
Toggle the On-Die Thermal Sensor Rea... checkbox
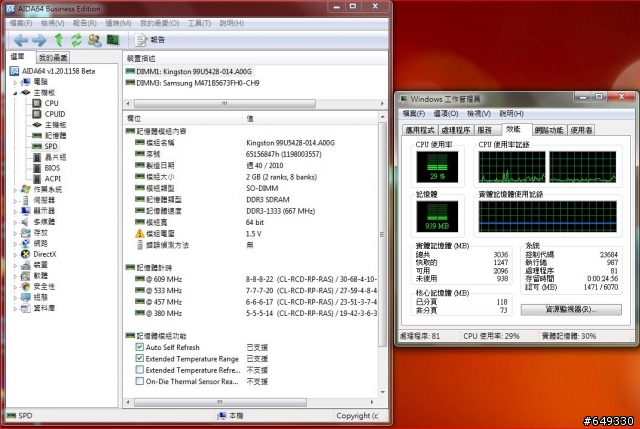(x=140, y=381)
